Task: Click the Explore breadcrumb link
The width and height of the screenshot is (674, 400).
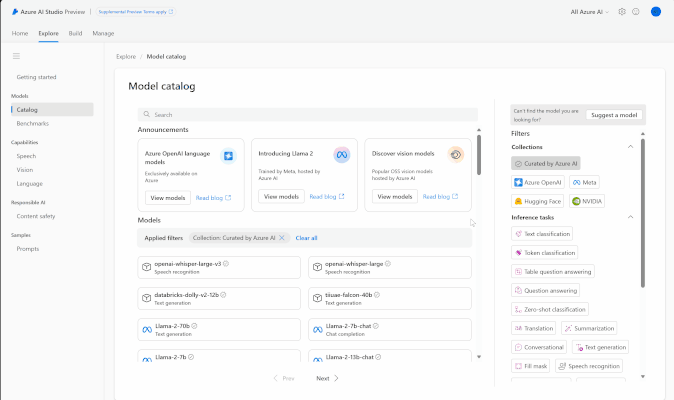Action: click(126, 56)
